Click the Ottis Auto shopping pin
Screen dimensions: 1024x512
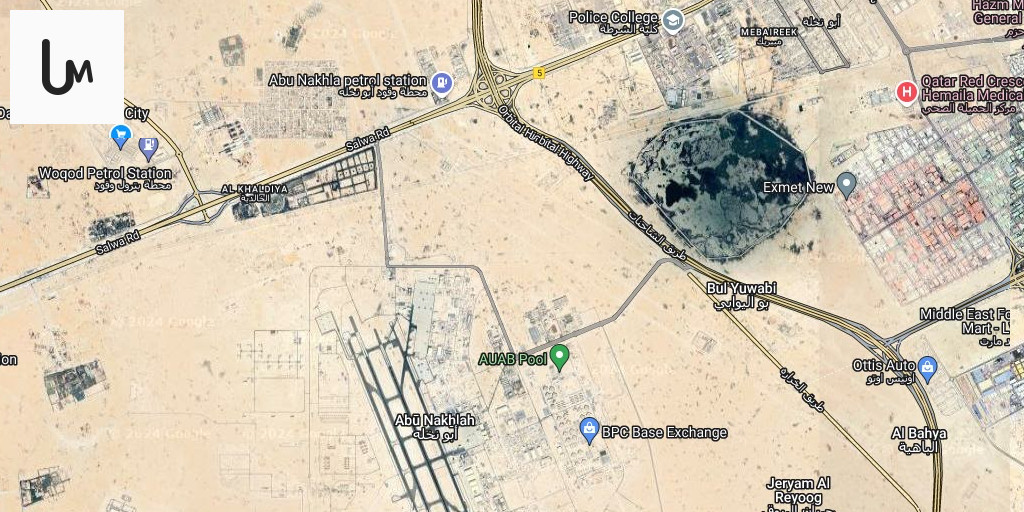pyautogui.click(x=927, y=370)
